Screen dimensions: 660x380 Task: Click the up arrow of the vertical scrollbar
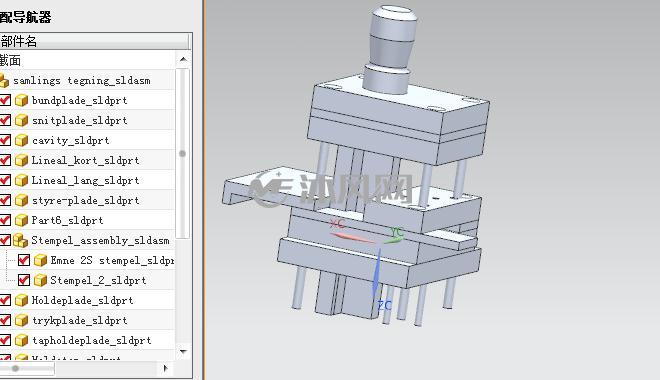point(183,59)
